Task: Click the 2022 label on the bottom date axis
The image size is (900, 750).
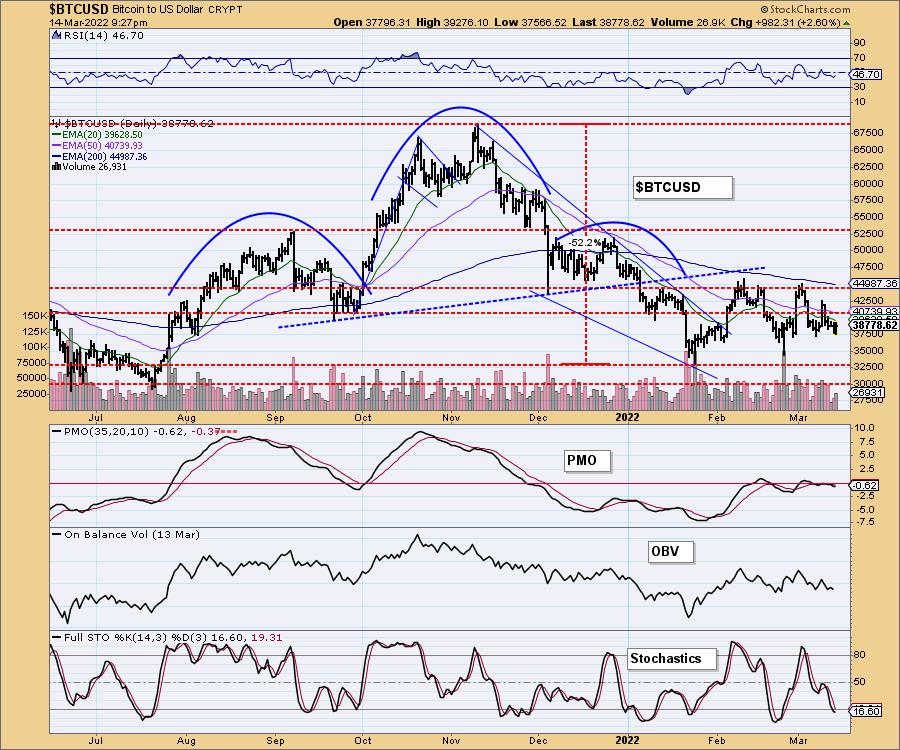Action: tap(627, 740)
